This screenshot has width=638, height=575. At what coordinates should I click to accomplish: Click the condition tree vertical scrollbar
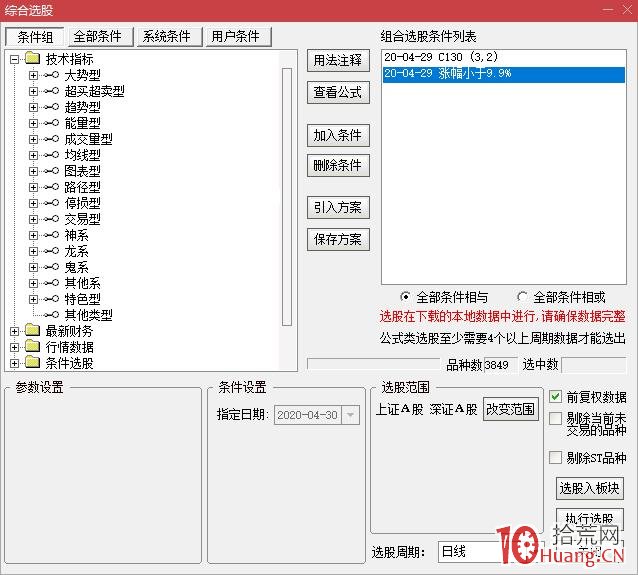coord(287,197)
